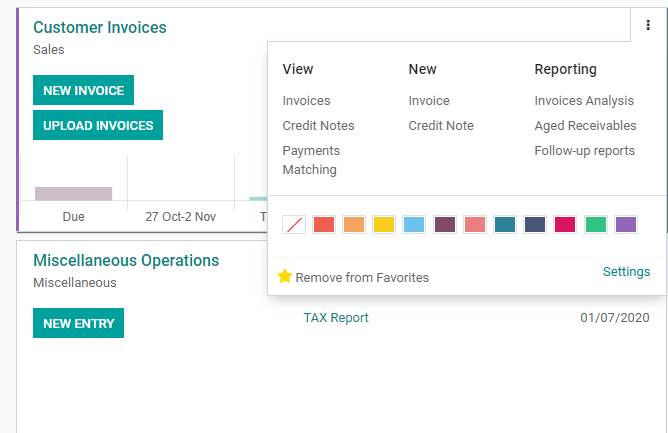Open Invoices Analysis report
668x433 pixels.
[584, 101]
